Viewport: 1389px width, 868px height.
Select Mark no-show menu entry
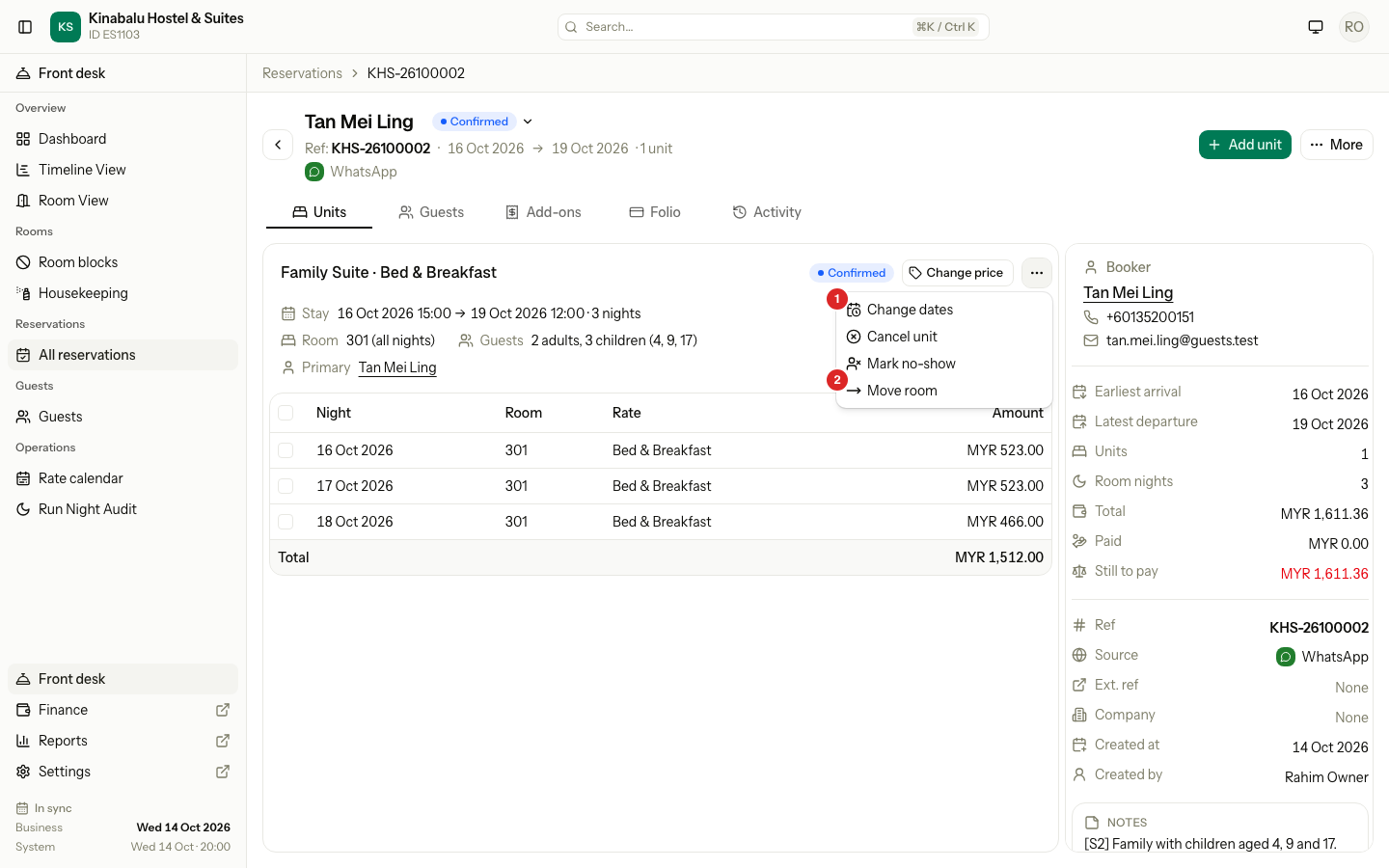(x=943, y=364)
